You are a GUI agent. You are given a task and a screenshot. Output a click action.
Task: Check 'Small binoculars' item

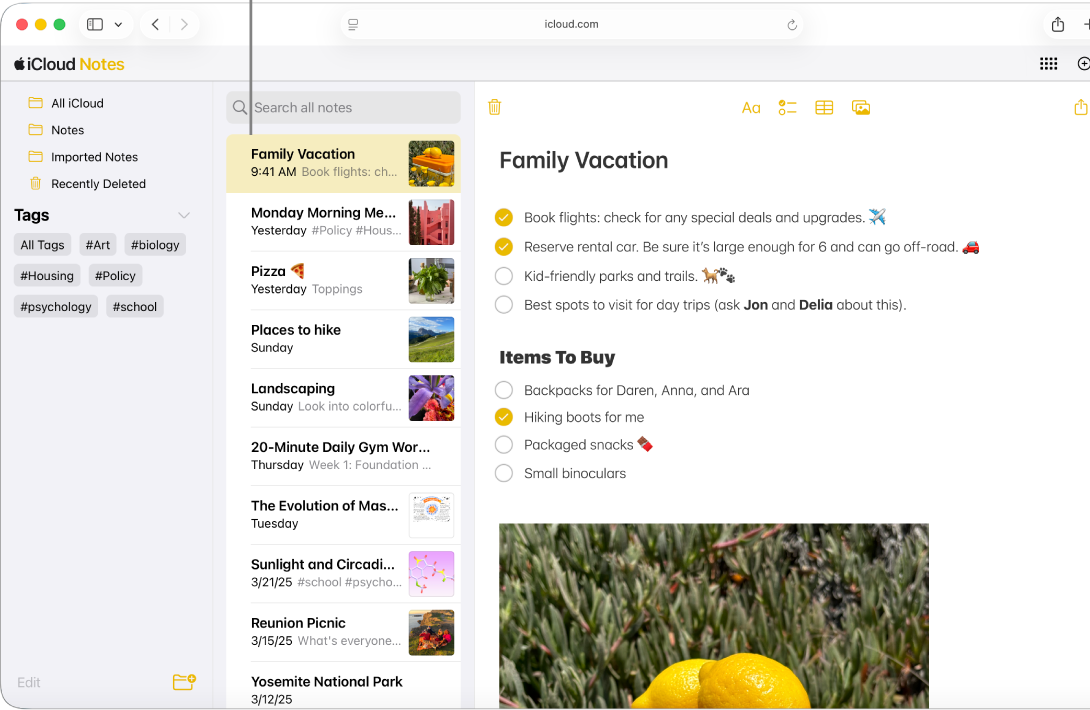click(x=504, y=474)
